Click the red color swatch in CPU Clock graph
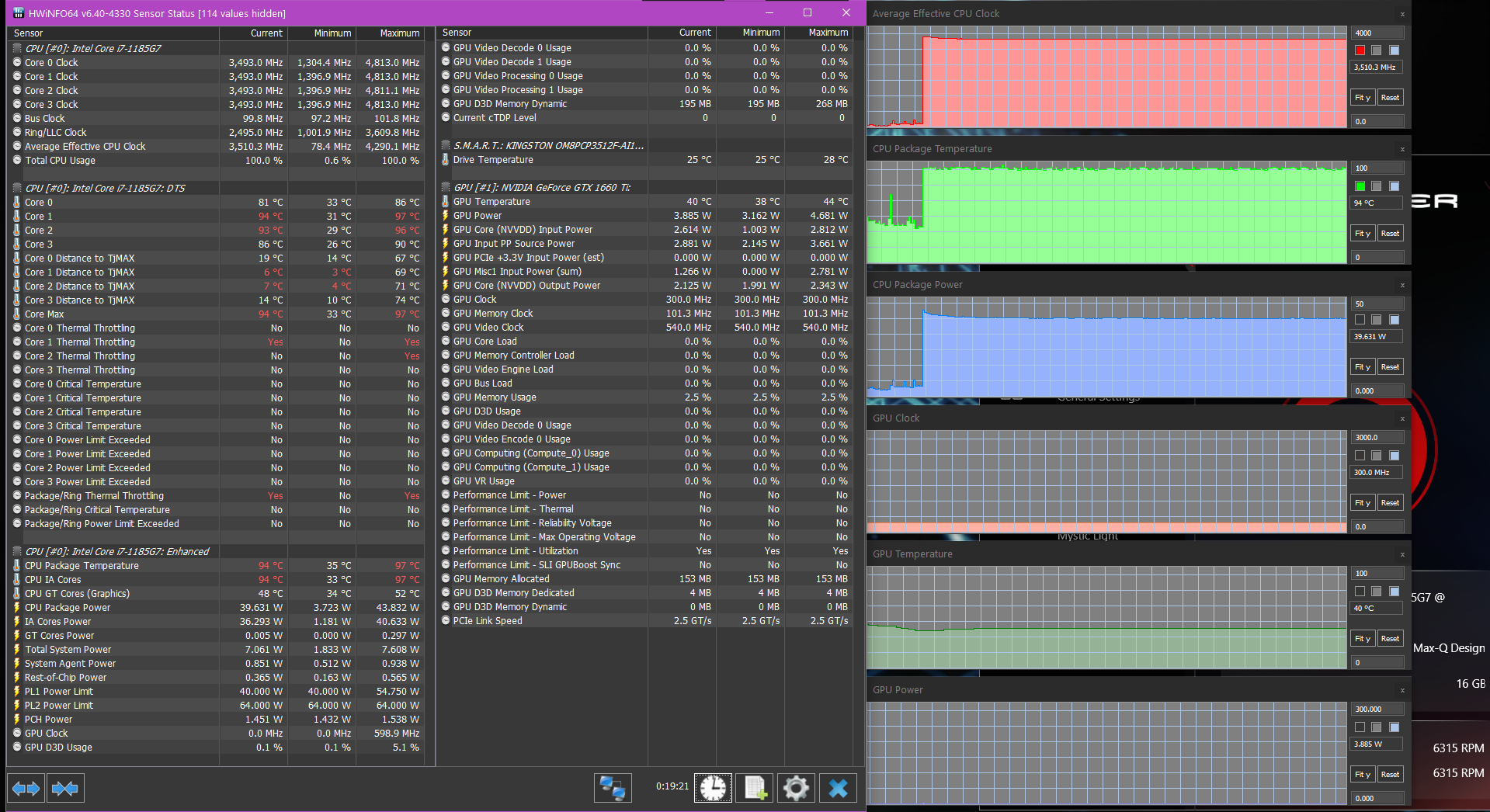The height and width of the screenshot is (812, 1490). (x=1360, y=50)
